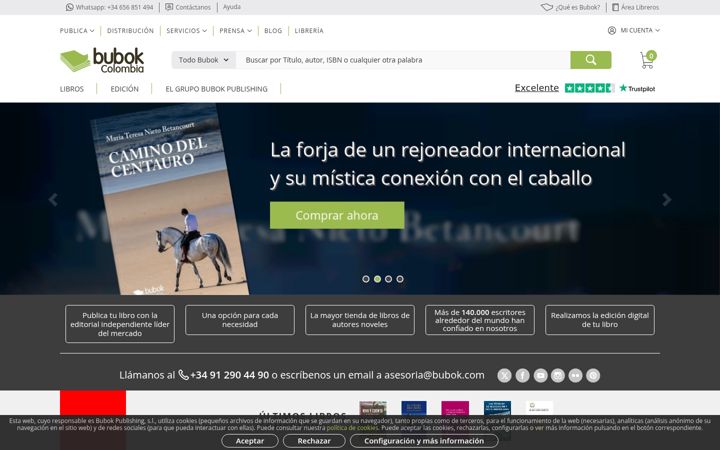Click 'Publica tu libro con la editorial' box
Image resolution: width=720 pixels, height=450 pixels.
120,324
